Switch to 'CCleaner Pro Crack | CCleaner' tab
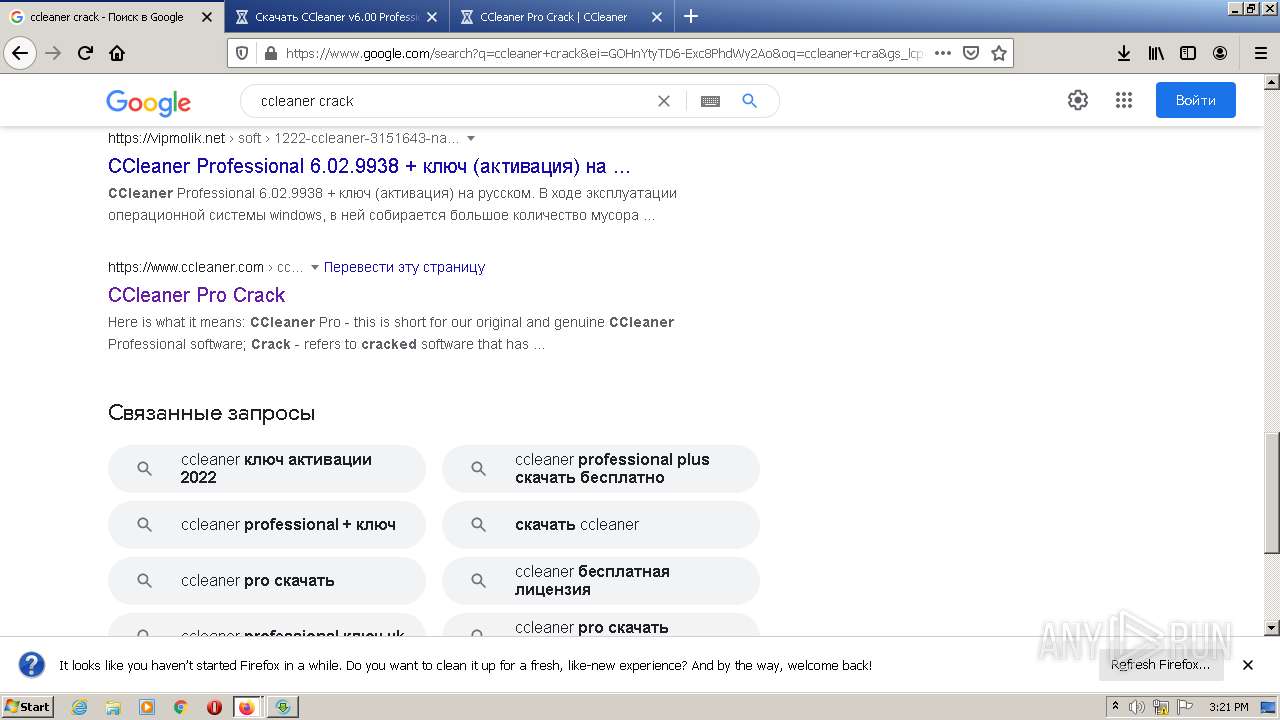1280x720 pixels. [561, 17]
